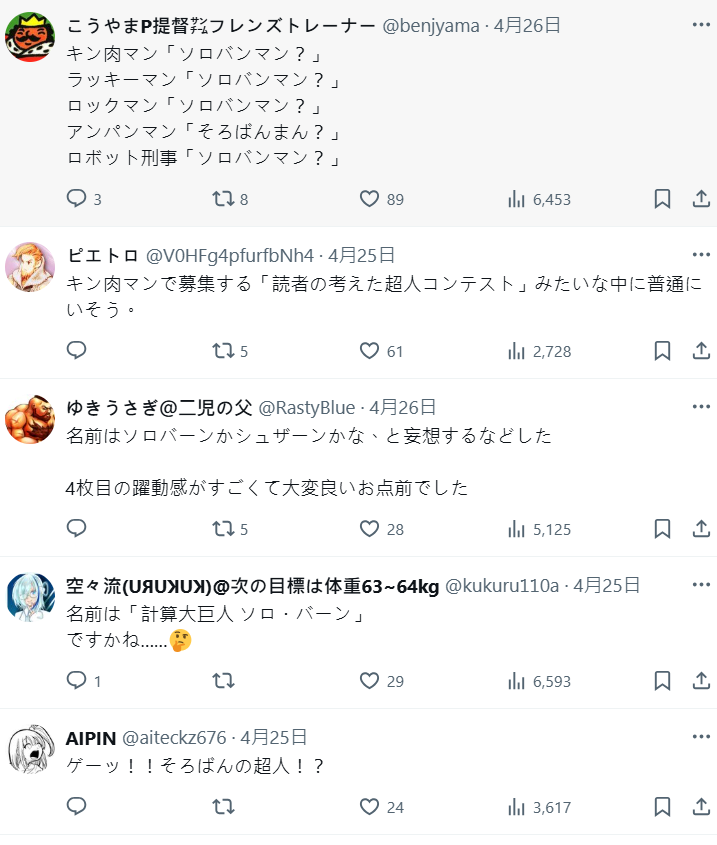Retweet the benjyama tweet with 8 retweets
Viewport: 717px width, 845px height.
223,199
